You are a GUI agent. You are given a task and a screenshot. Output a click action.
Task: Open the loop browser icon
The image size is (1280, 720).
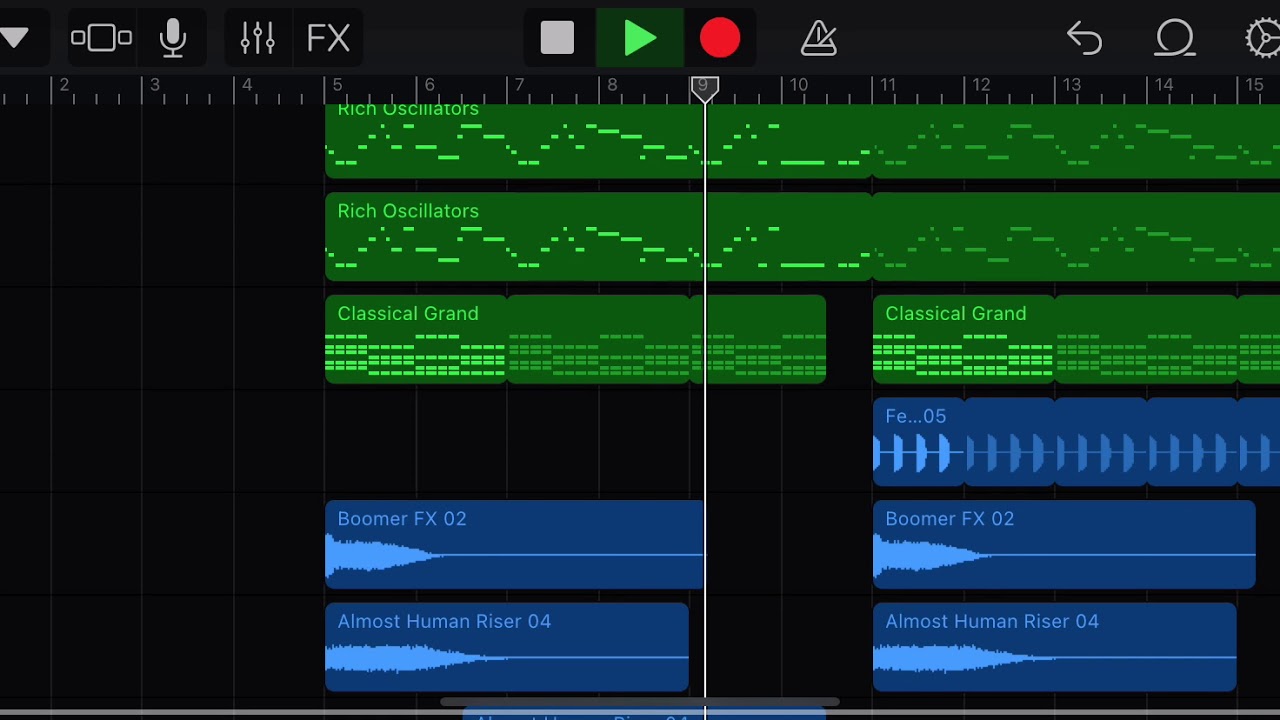1175,38
